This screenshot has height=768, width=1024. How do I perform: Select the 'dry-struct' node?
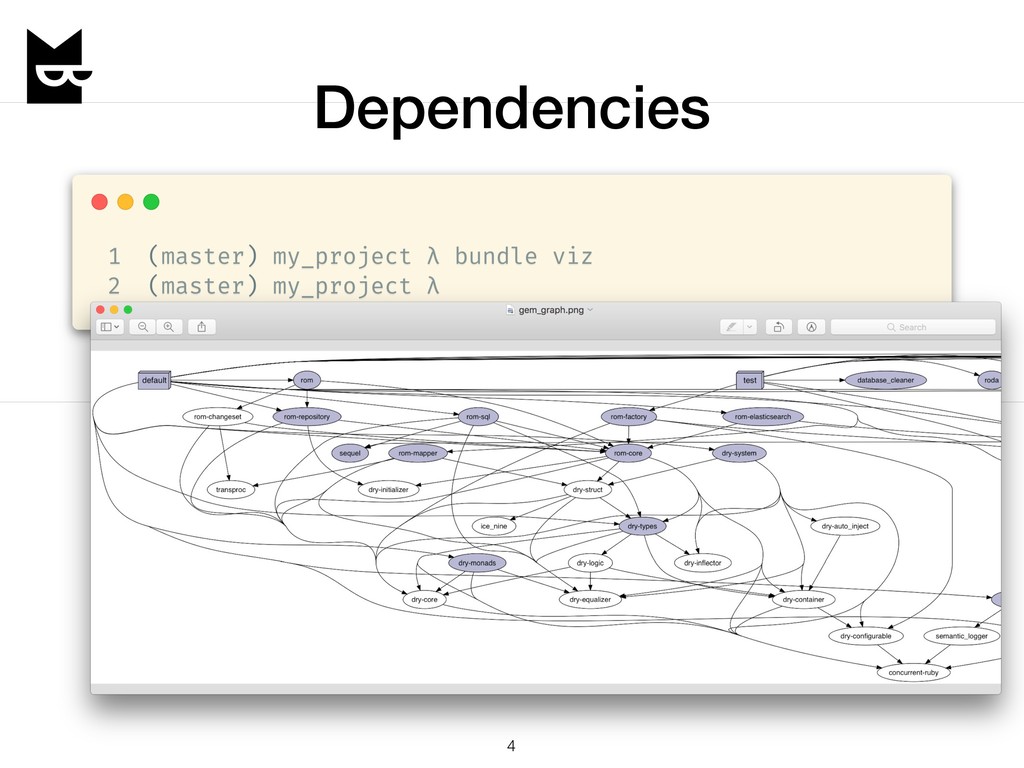(x=587, y=490)
